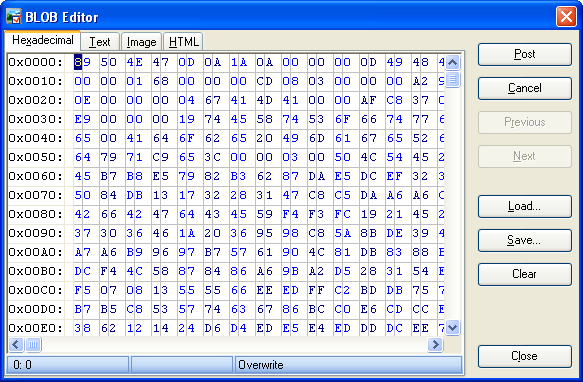This screenshot has width=583, height=382.
Task: Select byte D5 in row 0x00B0
Action: (x=342, y=271)
